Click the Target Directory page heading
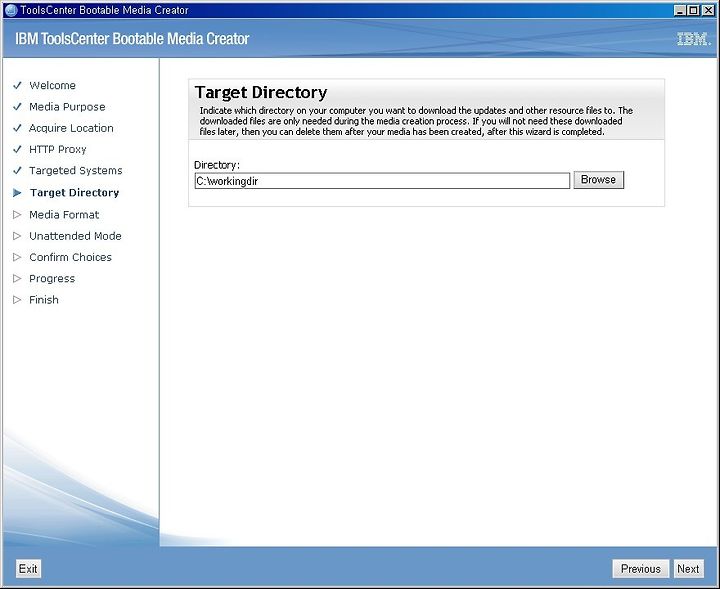Viewport: 720px width, 589px height. 261,92
